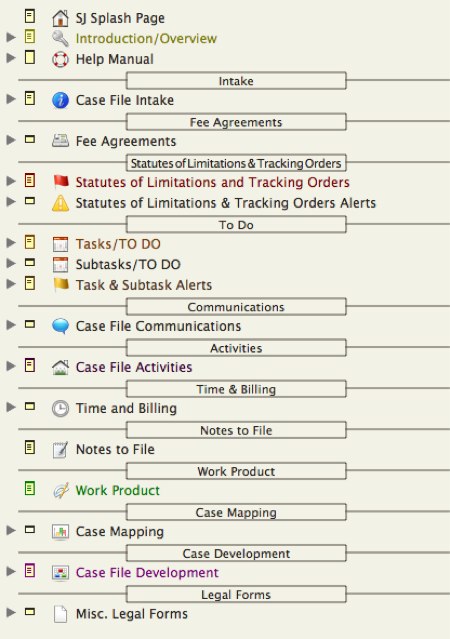This screenshot has width=450, height=639.
Task: Click the lifebuoy icon beside Help Manual
Action: pyautogui.click(x=60, y=59)
